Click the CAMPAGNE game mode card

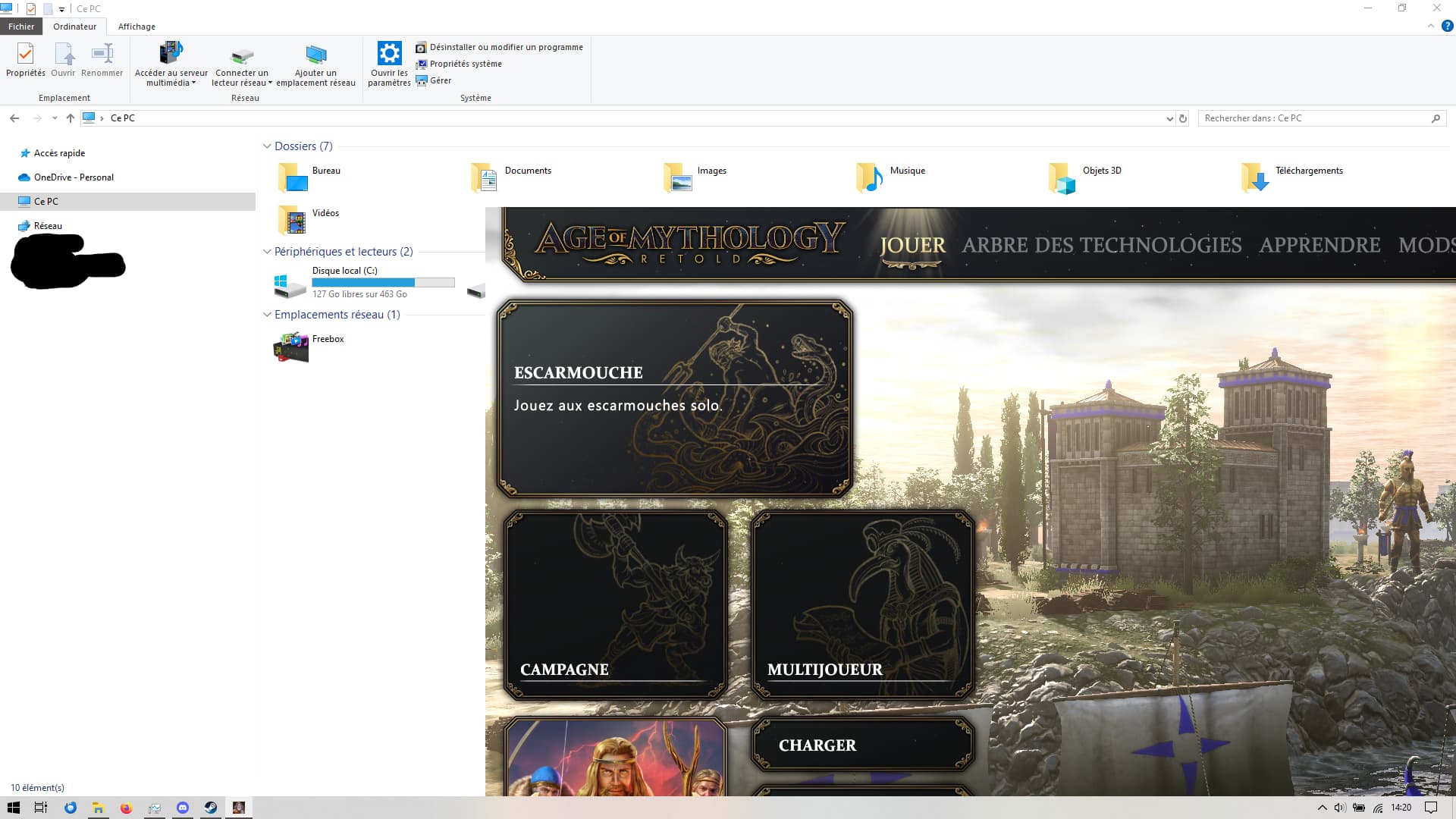[x=615, y=604]
